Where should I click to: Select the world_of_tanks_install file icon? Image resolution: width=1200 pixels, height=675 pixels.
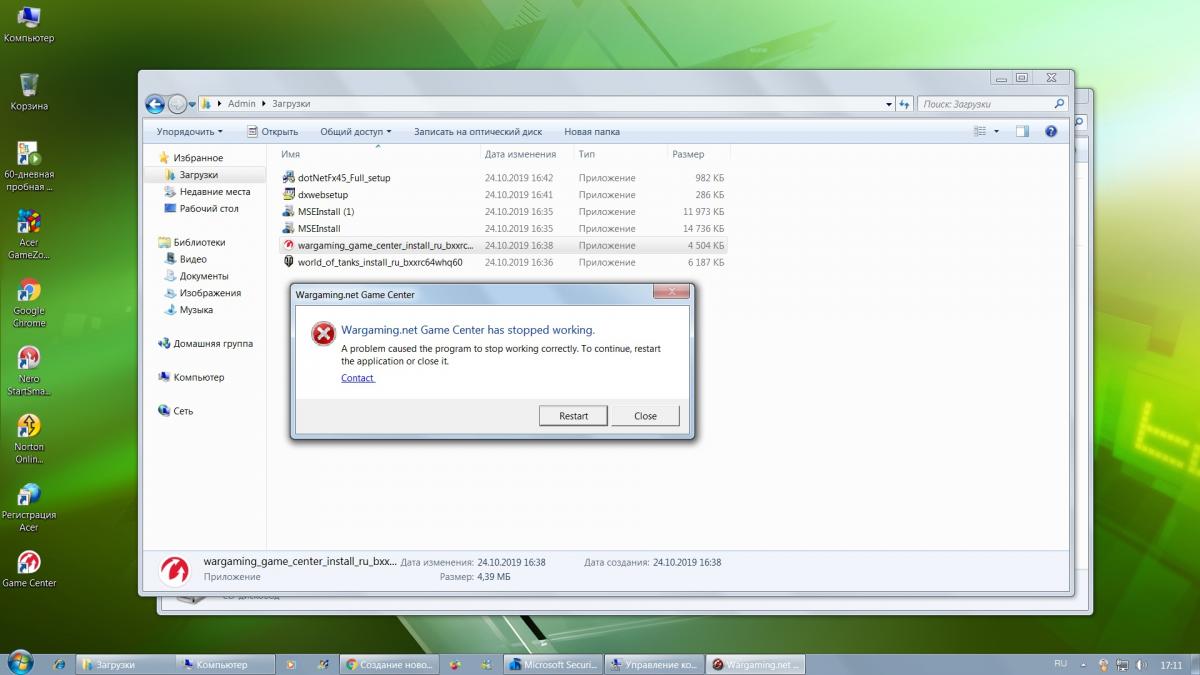point(289,262)
